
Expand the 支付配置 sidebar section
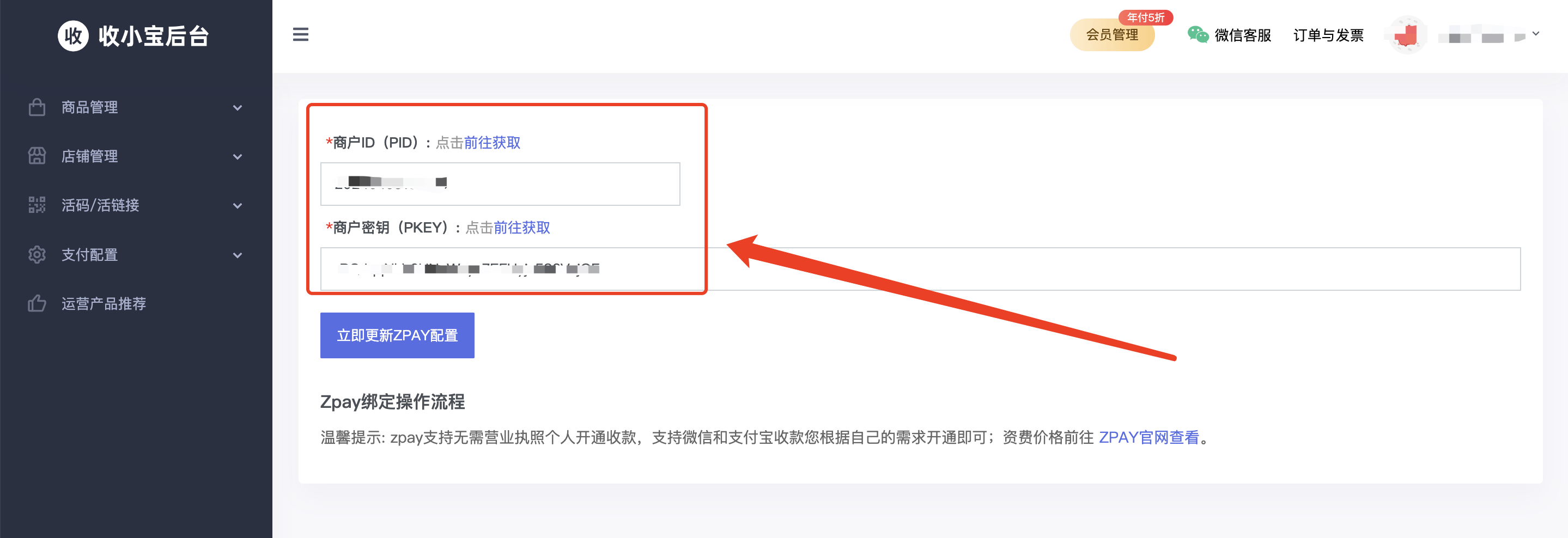pyautogui.click(x=238, y=255)
